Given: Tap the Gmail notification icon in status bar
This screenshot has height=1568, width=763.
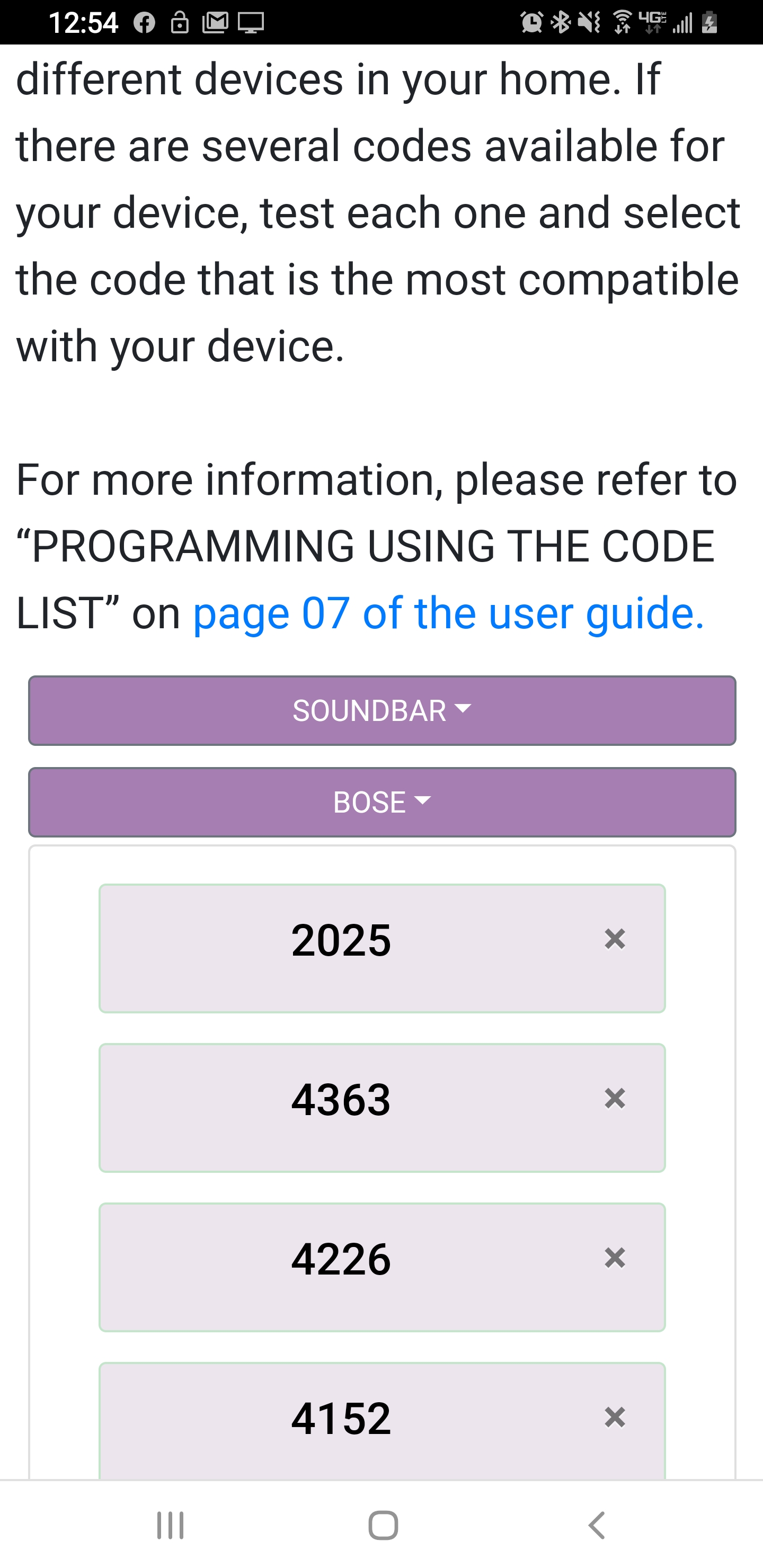Looking at the screenshot, I should coord(215,23).
